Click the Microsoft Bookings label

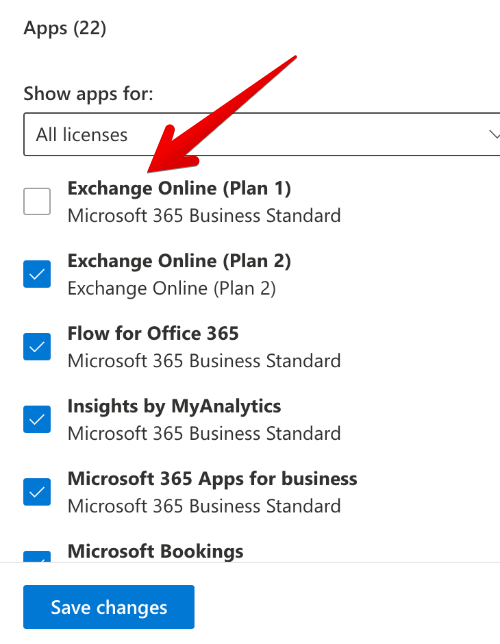pos(155,552)
